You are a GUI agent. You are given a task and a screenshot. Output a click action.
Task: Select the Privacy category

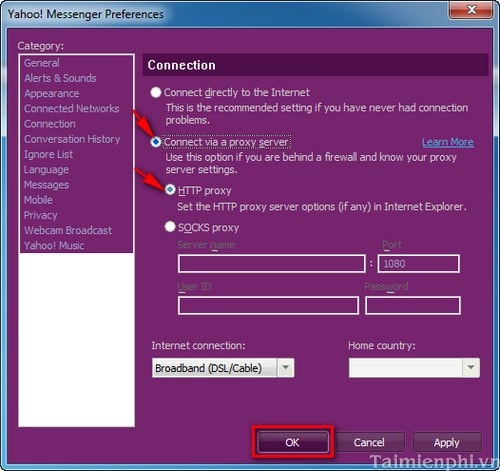coord(41,215)
